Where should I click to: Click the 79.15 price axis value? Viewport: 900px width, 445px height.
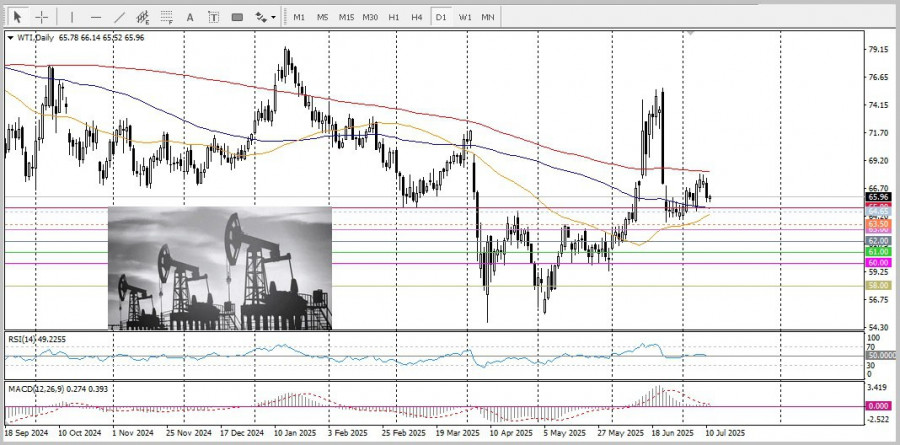coord(879,50)
